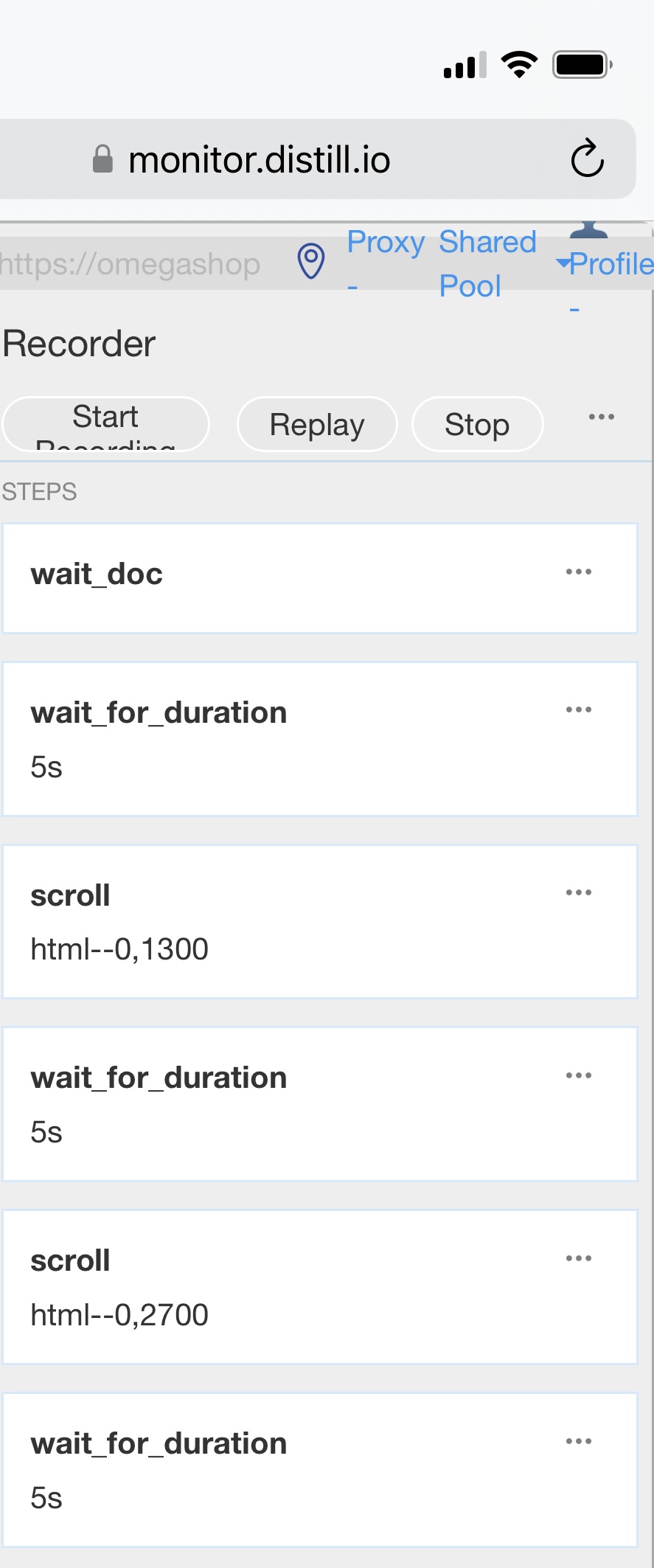This screenshot has height=1568, width=654.
Task: Click the Start Recording button
Action: click(x=106, y=424)
